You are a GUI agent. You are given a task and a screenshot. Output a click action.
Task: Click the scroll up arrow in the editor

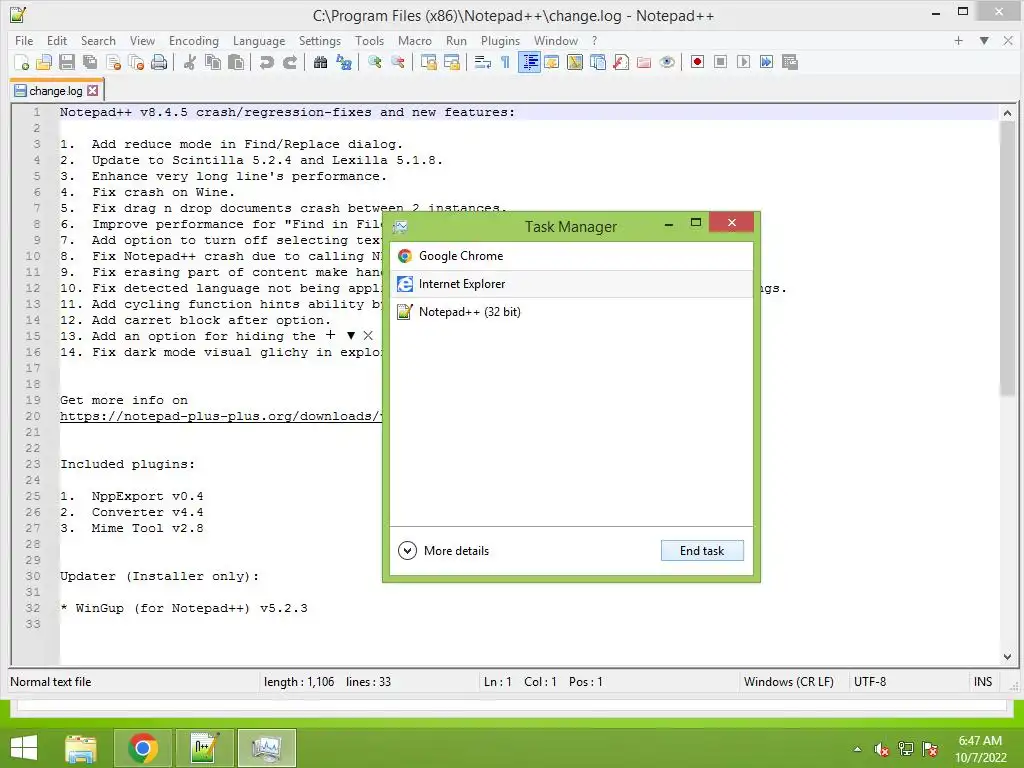1007,113
